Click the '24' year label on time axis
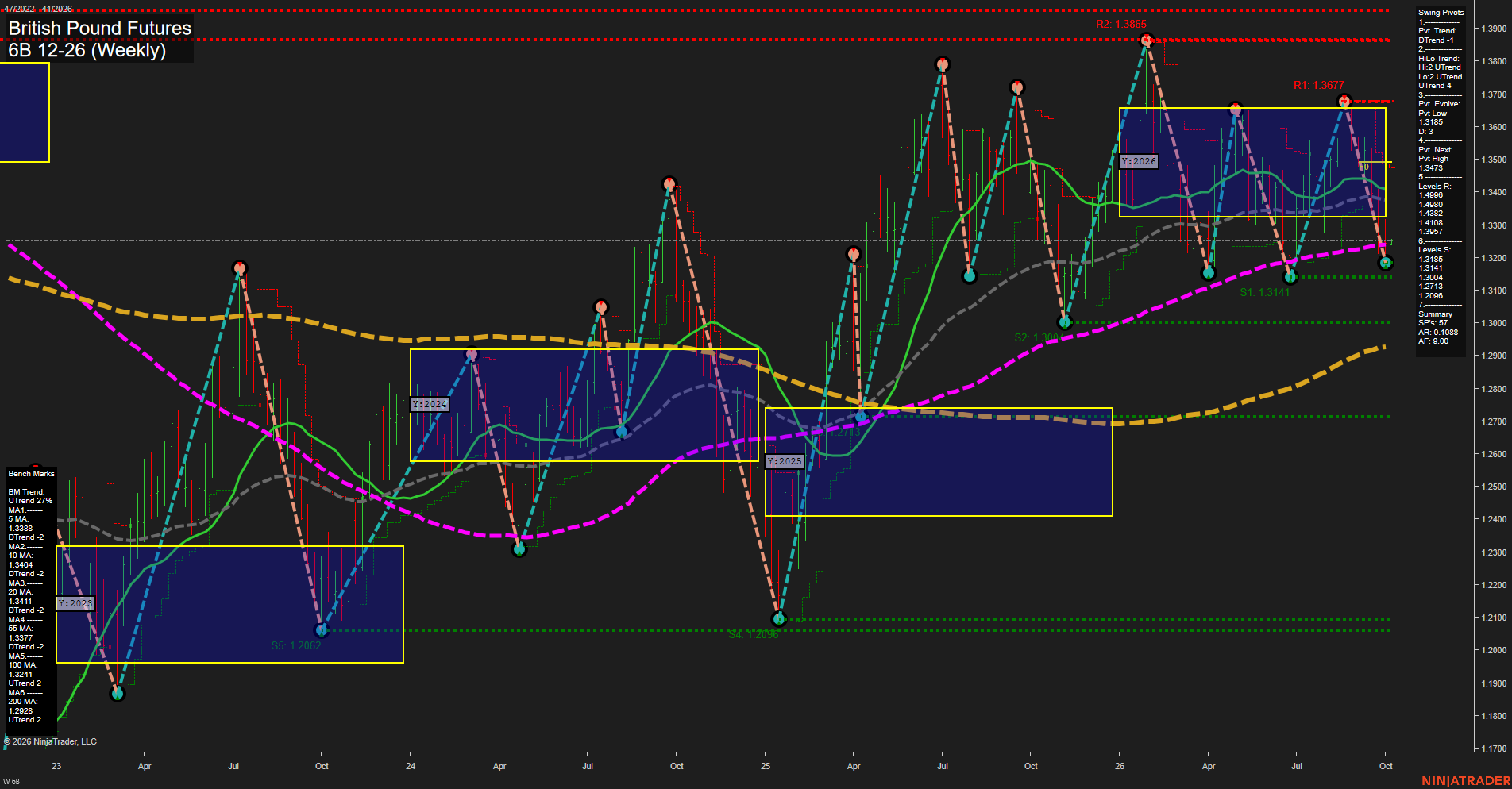Image resolution: width=1512 pixels, height=789 pixels. coord(411,766)
